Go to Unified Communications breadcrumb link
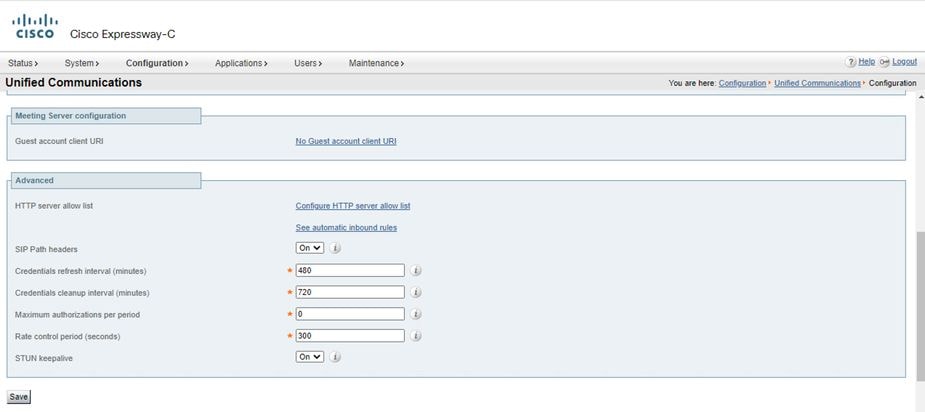The height and width of the screenshot is (412, 925). 818,83
